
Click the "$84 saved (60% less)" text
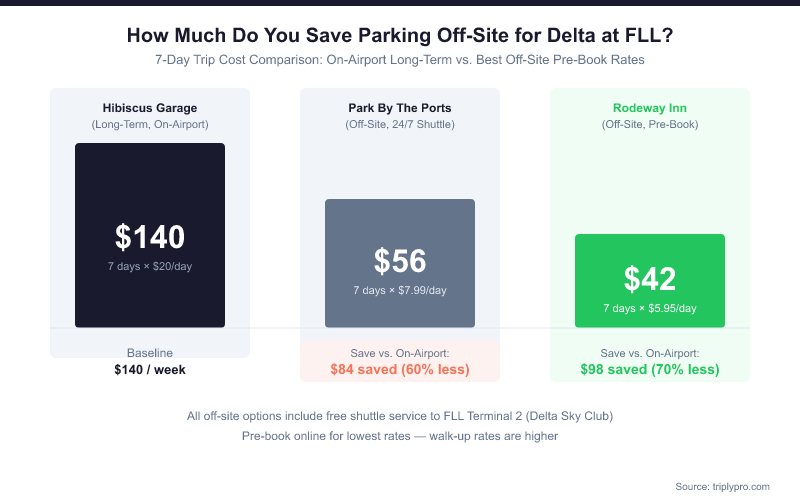click(x=400, y=370)
